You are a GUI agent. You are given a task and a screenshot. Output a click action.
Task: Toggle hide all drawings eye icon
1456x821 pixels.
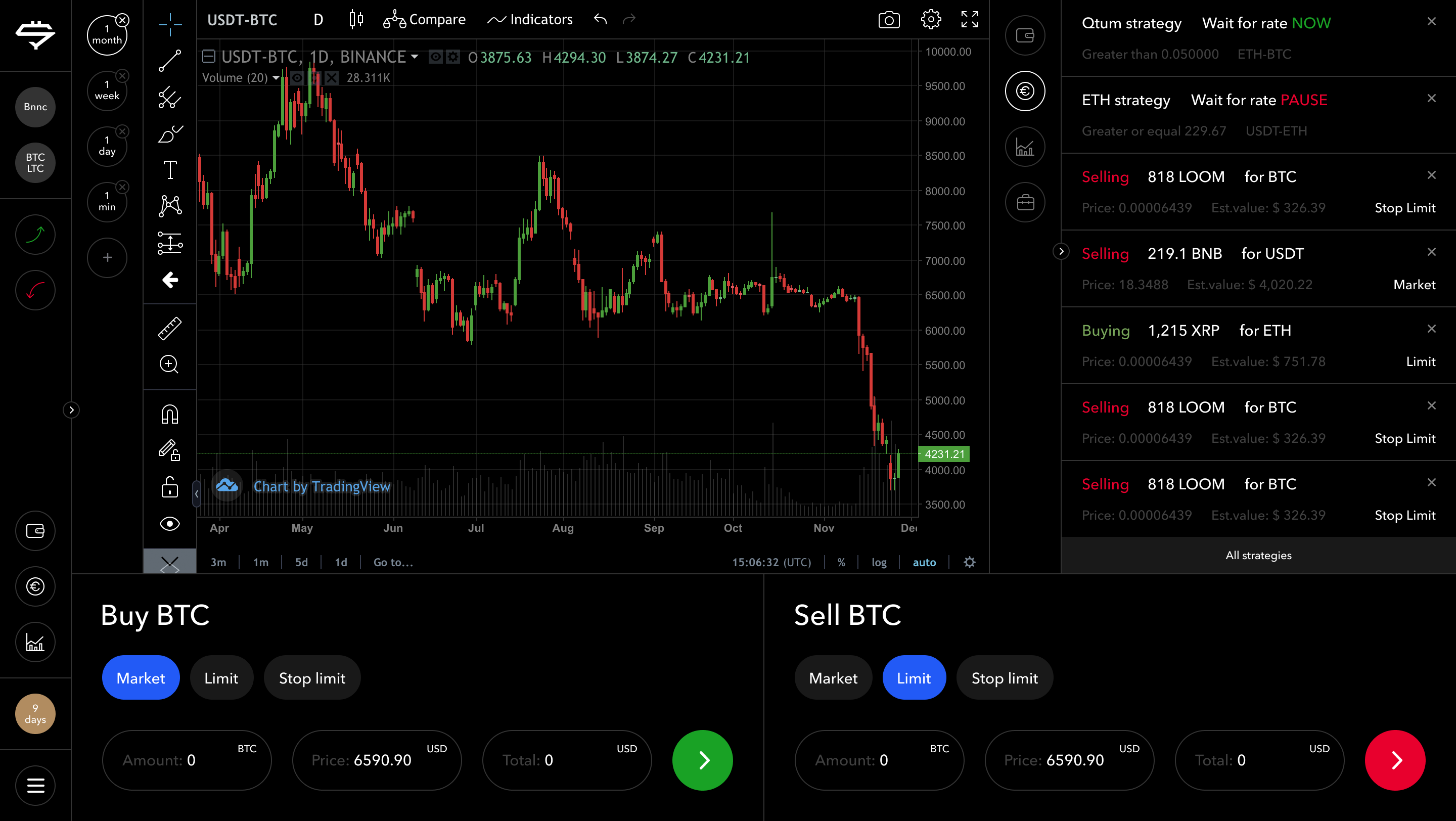[169, 524]
